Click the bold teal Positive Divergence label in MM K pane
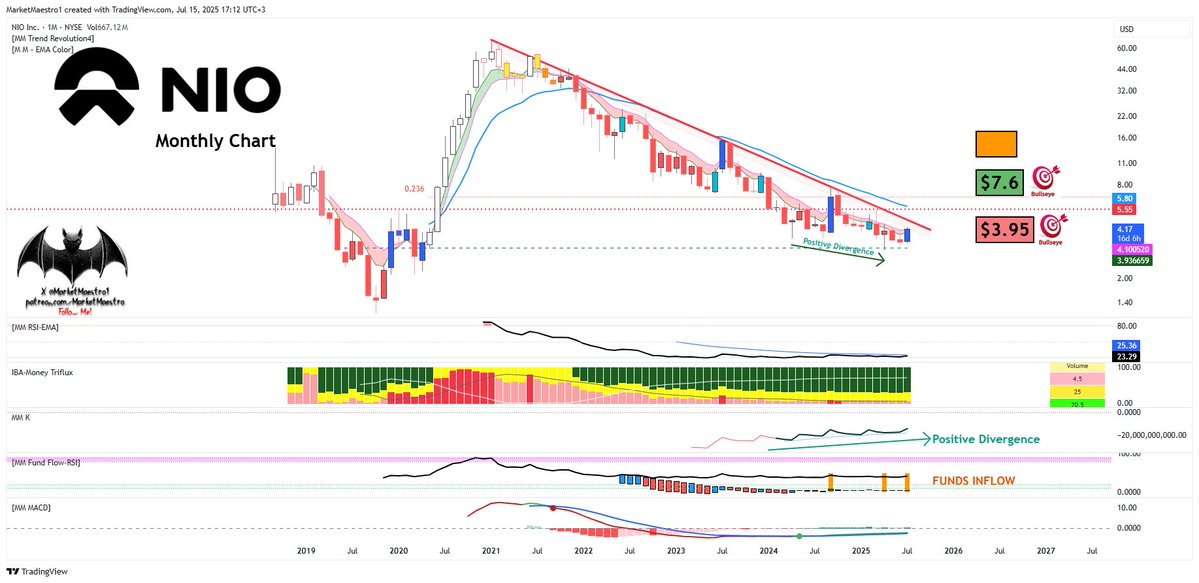The height and width of the screenshot is (583, 1199). coord(986,439)
